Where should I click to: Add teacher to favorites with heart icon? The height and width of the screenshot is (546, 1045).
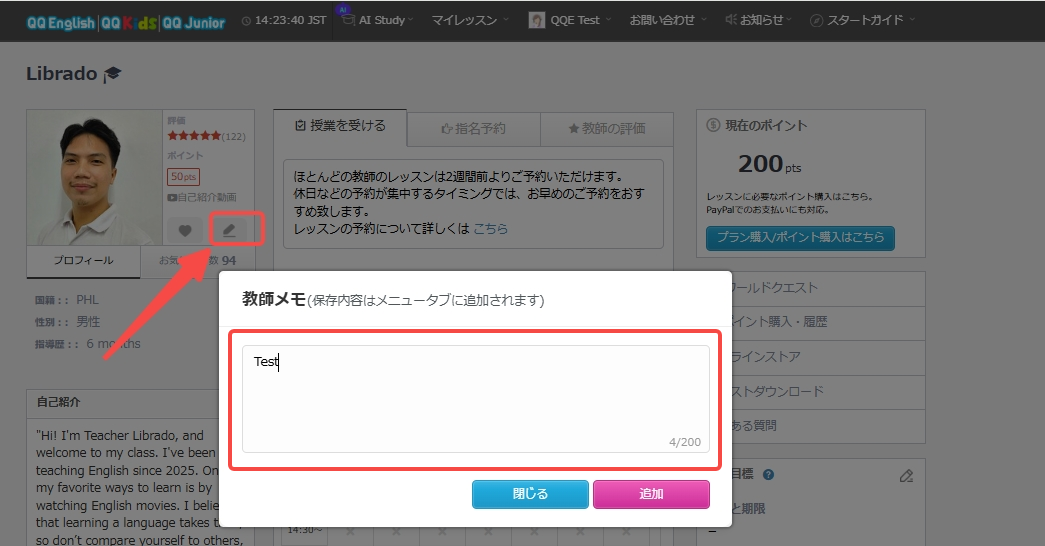(x=185, y=231)
